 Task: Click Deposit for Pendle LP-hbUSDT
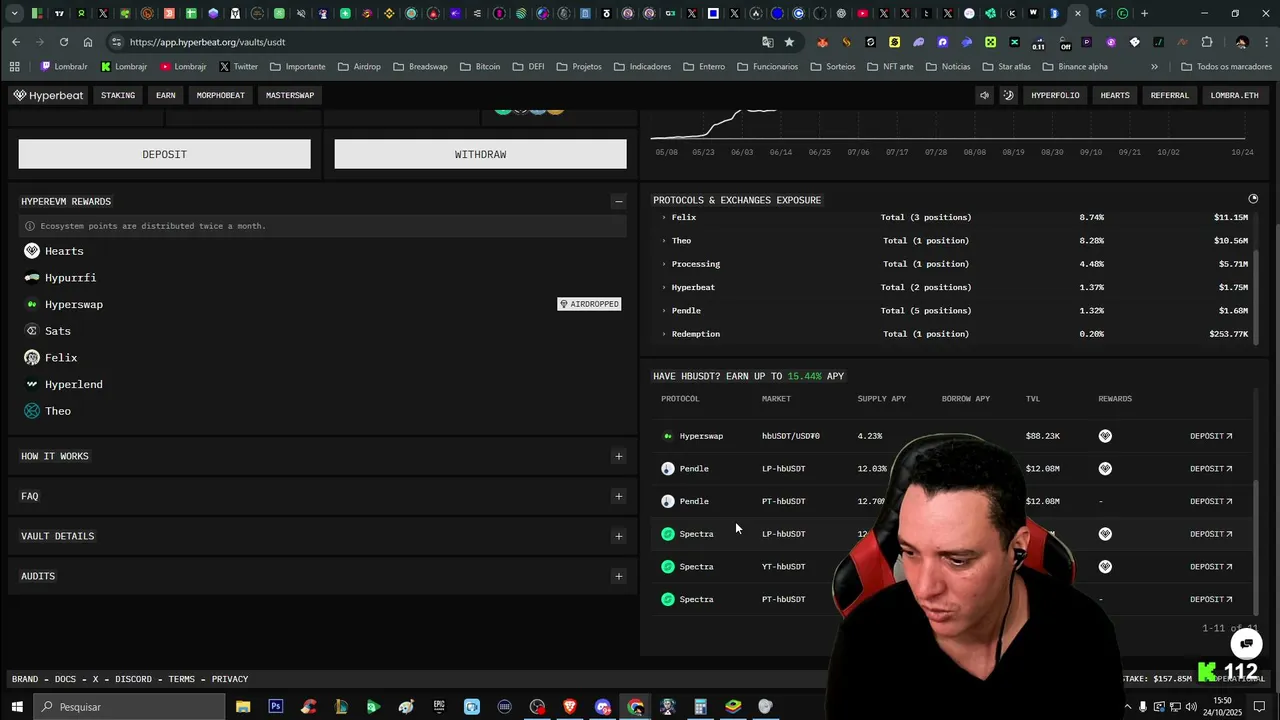point(1211,469)
